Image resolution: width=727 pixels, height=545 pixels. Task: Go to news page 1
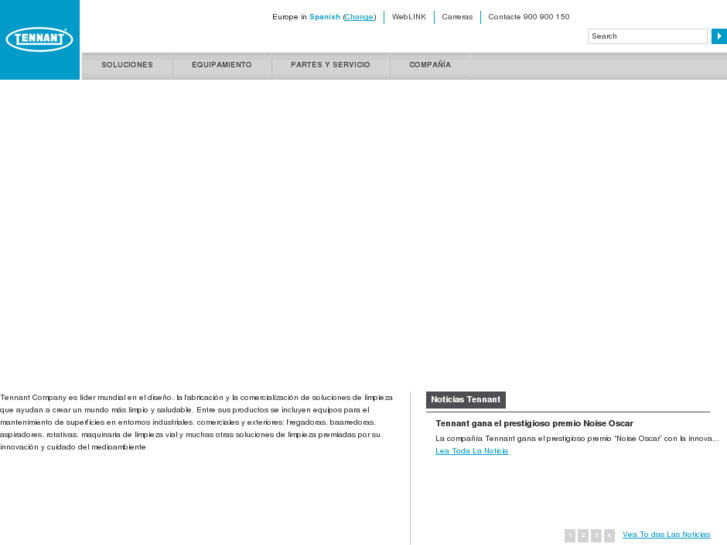pyautogui.click(x=570, y=535)
